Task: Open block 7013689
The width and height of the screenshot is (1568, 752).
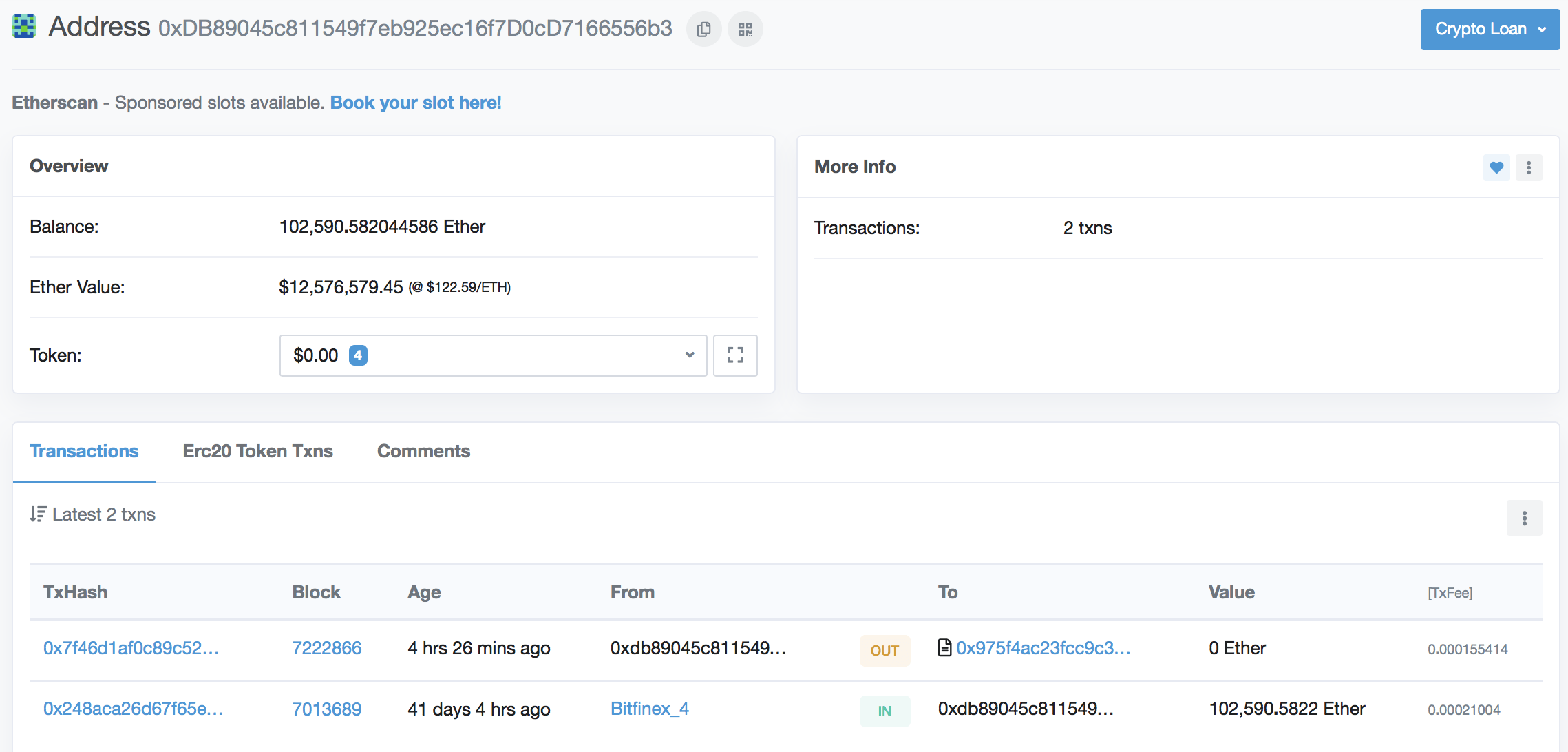Action: pos(326,709)
